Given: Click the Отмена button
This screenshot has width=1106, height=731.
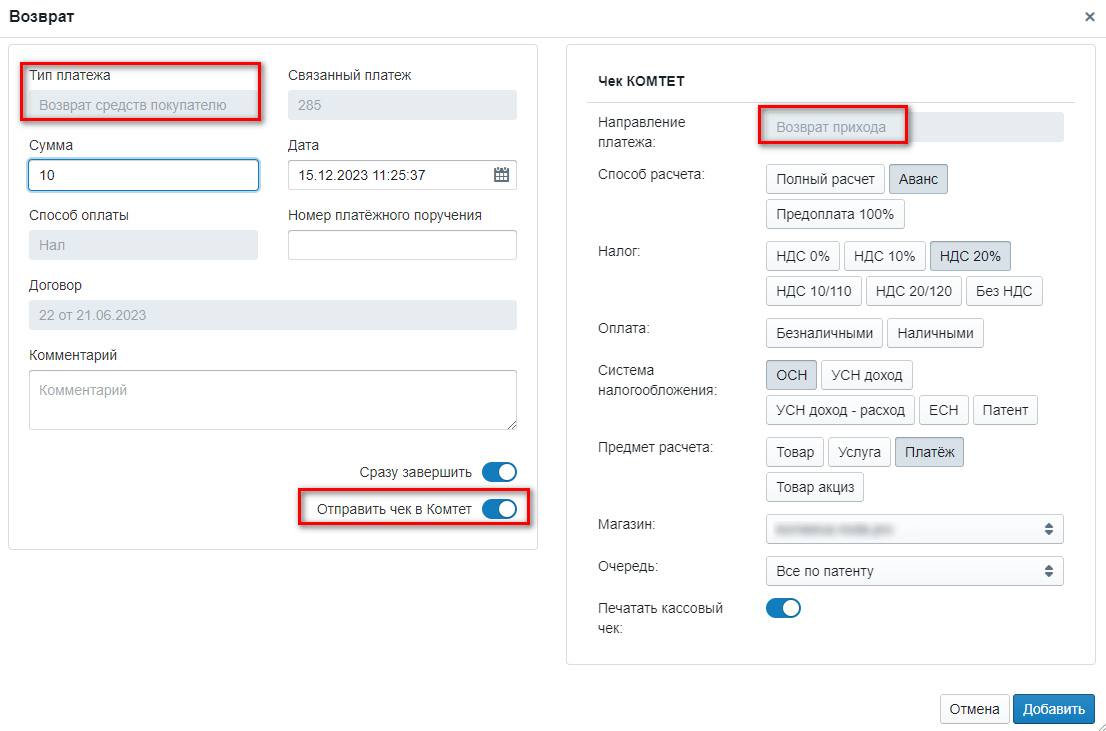Looking at the screenshot, I should tap(975, 709).
